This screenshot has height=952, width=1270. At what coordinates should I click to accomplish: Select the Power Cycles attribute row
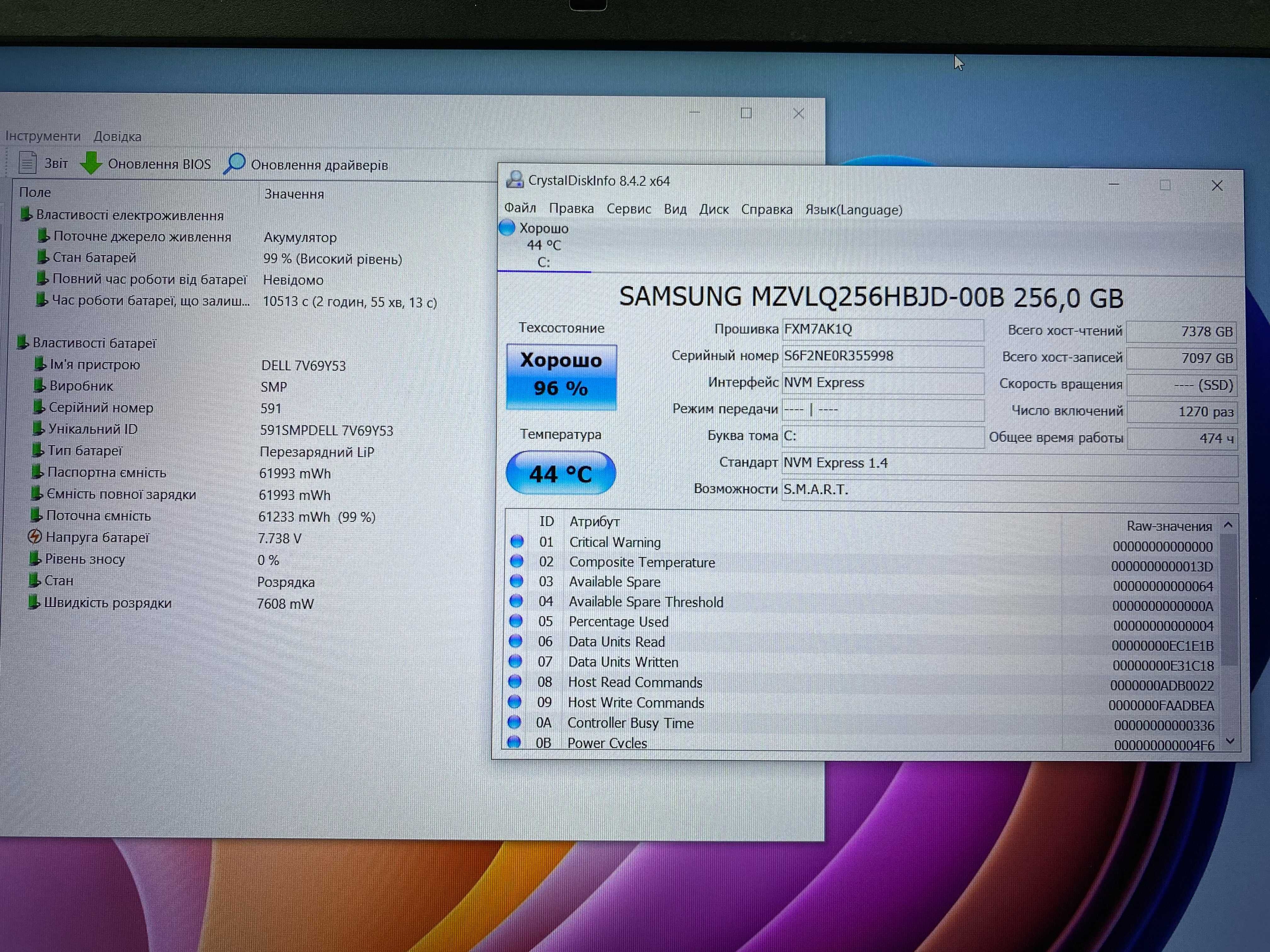pos(861,743)
